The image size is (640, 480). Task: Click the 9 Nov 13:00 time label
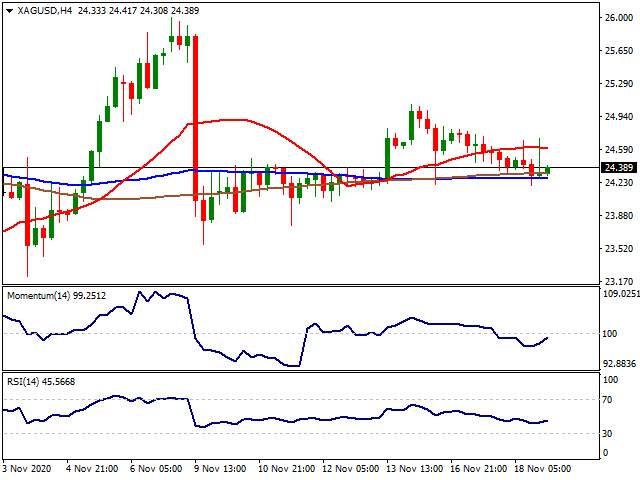point(220,468)
